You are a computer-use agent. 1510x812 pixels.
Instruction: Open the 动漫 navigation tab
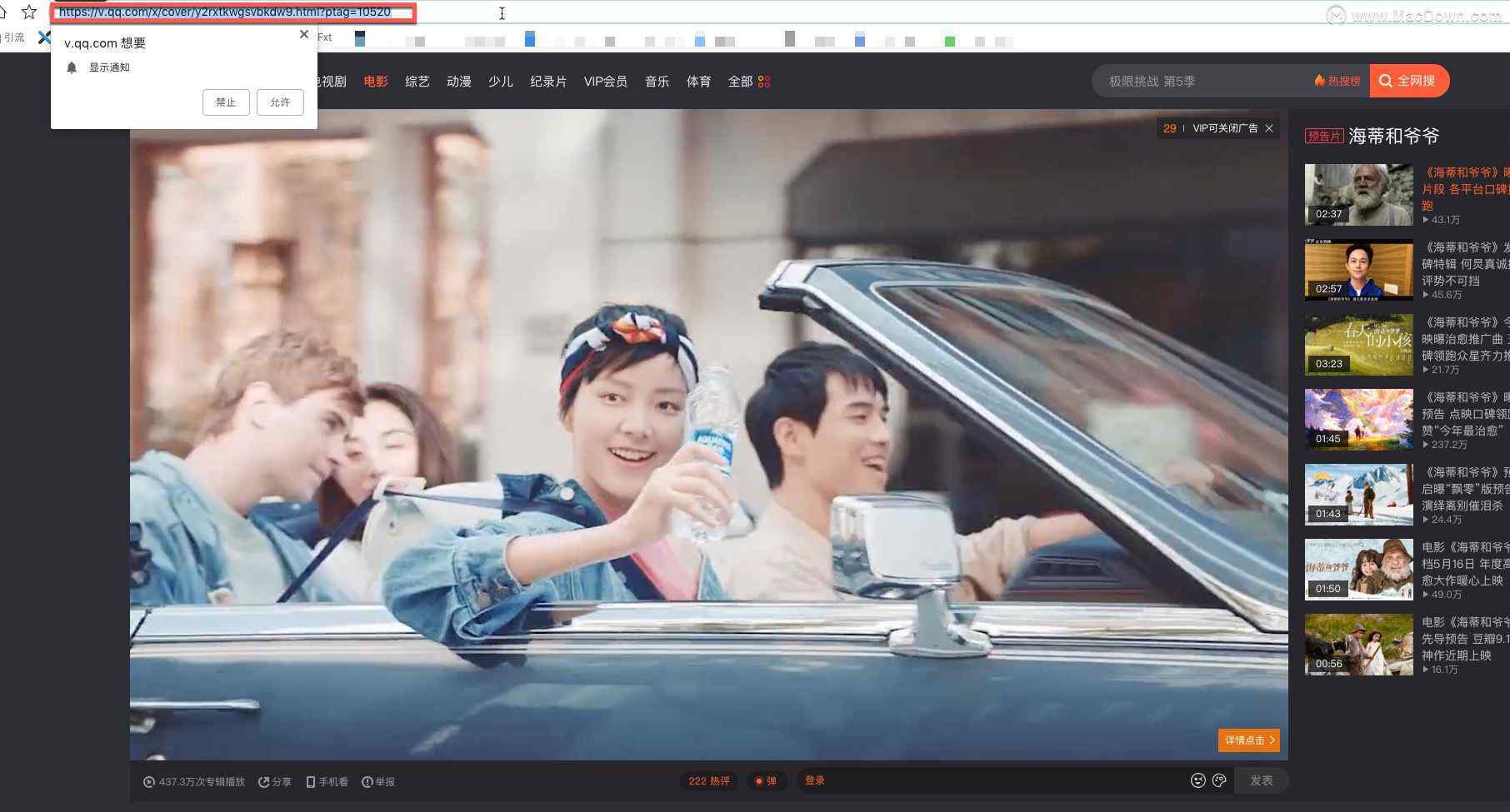coord(459,82)
